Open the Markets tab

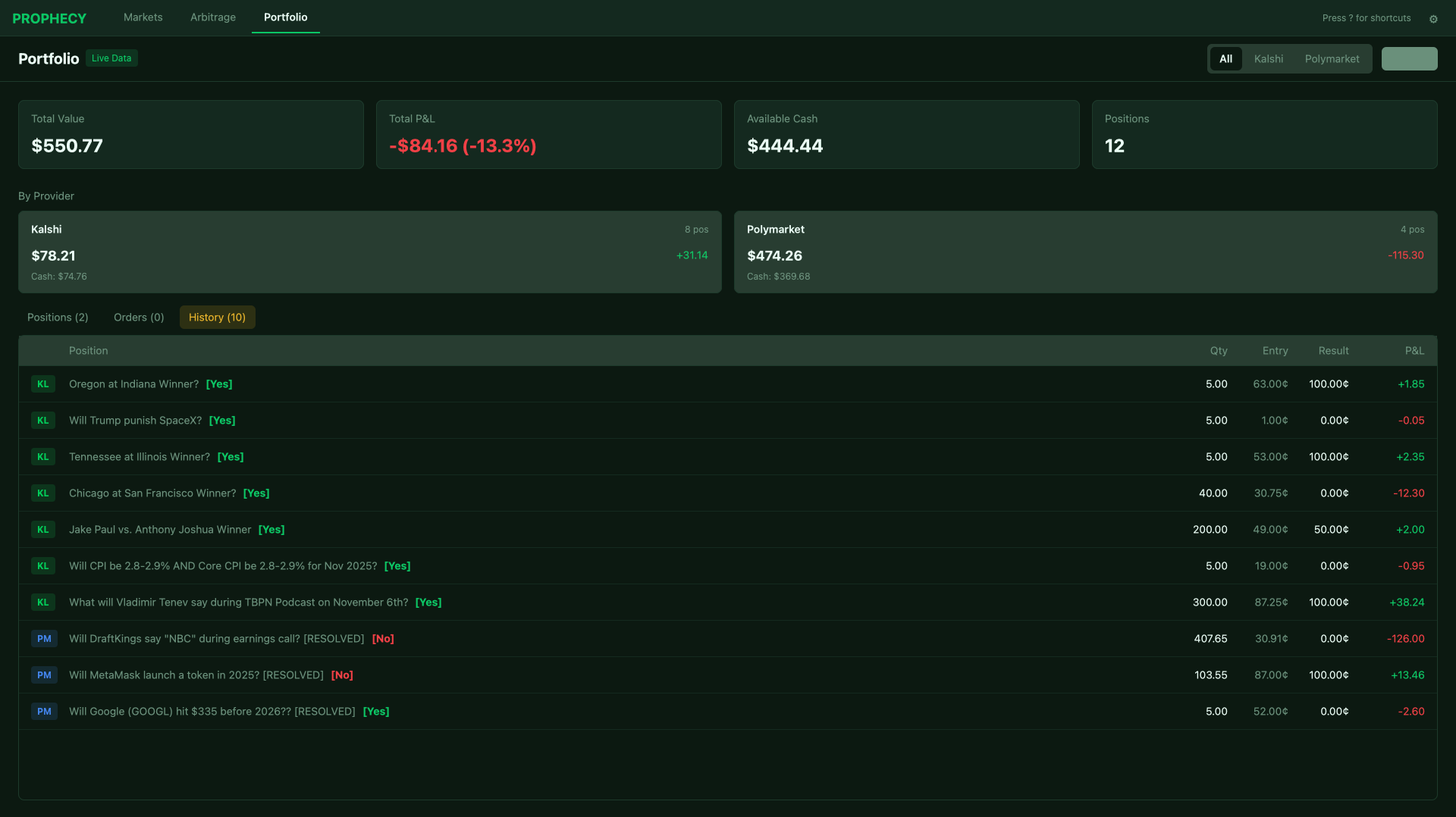pos(143,17)
